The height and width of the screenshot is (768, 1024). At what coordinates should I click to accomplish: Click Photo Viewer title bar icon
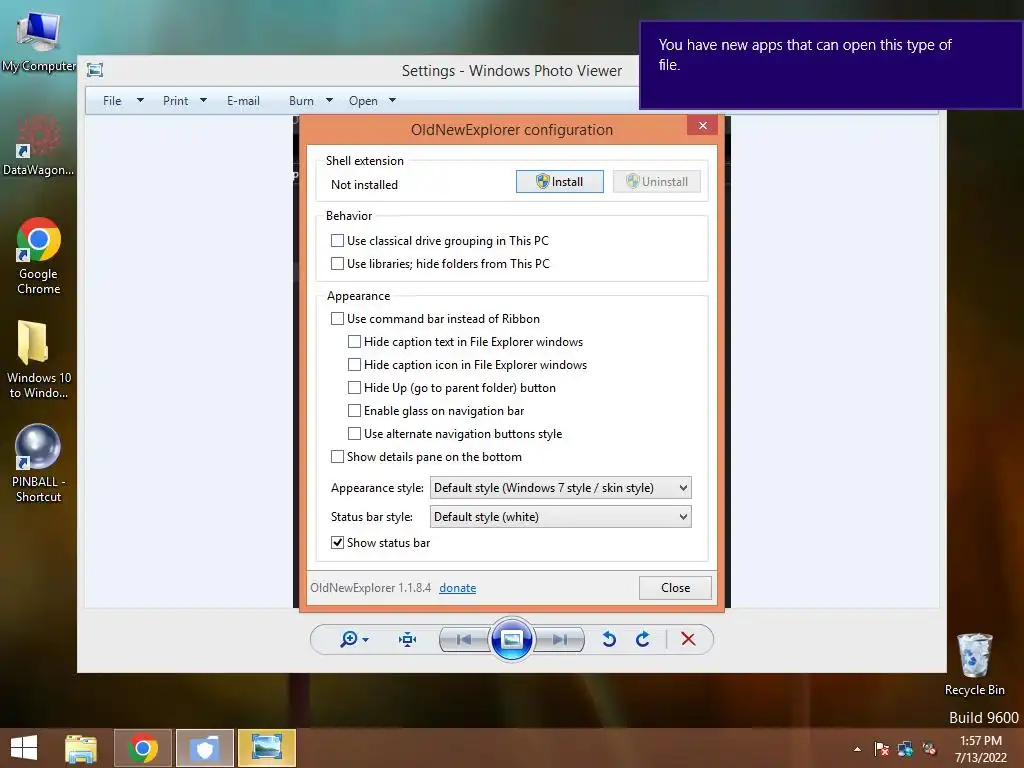pyautogui.click(x=95, y=70)
